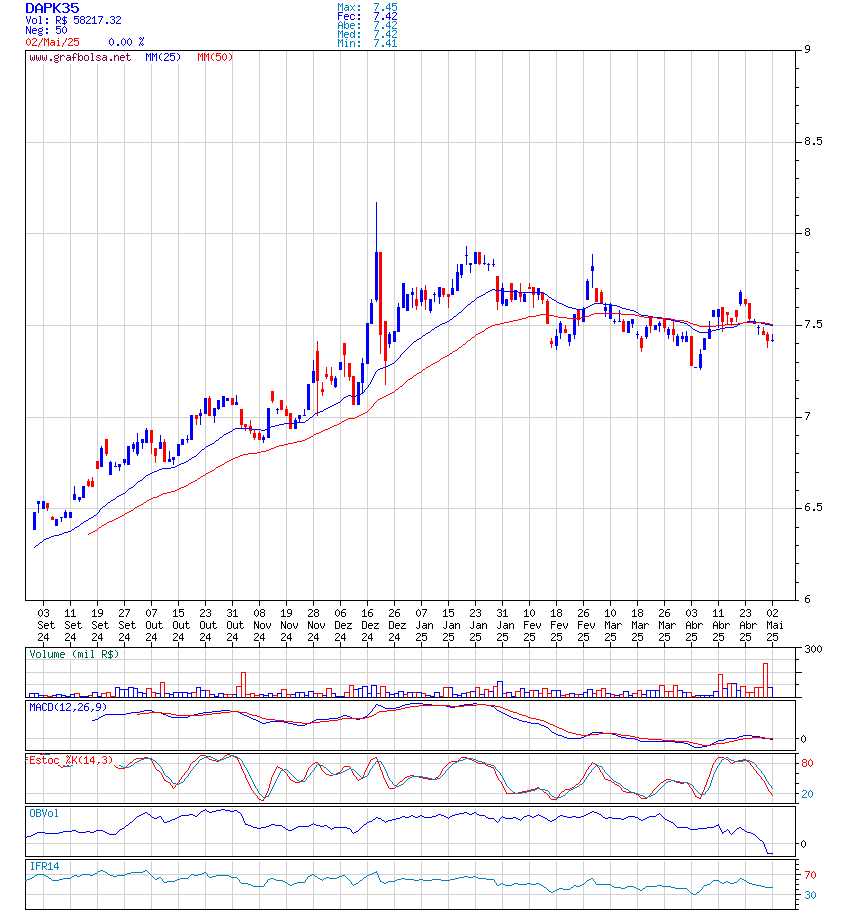Click the Fec: 7.42 closing value
850x920 pixels.
367,16
